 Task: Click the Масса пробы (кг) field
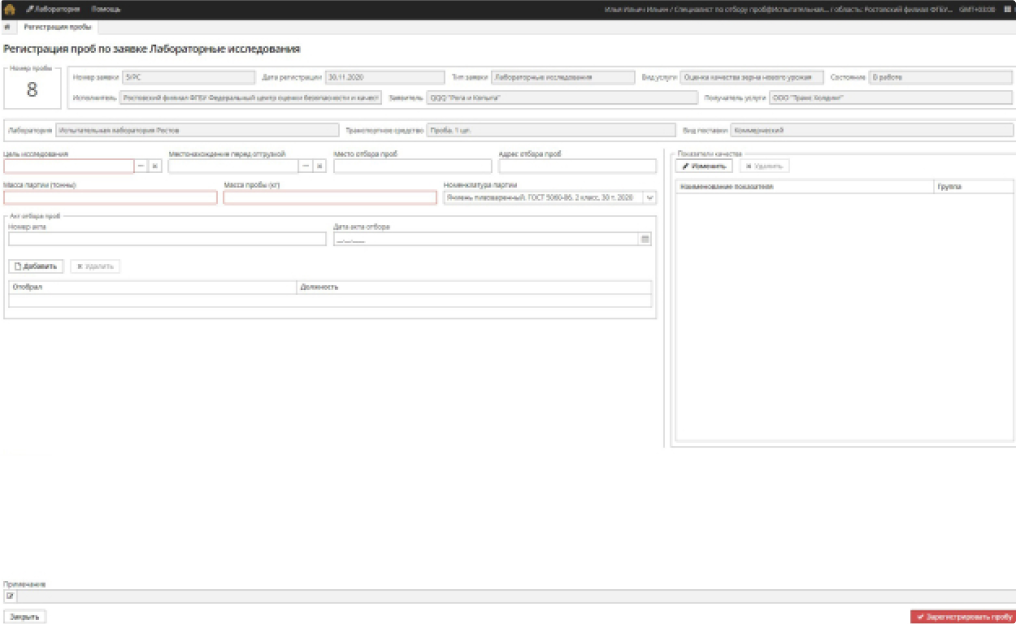pos(330,197)
